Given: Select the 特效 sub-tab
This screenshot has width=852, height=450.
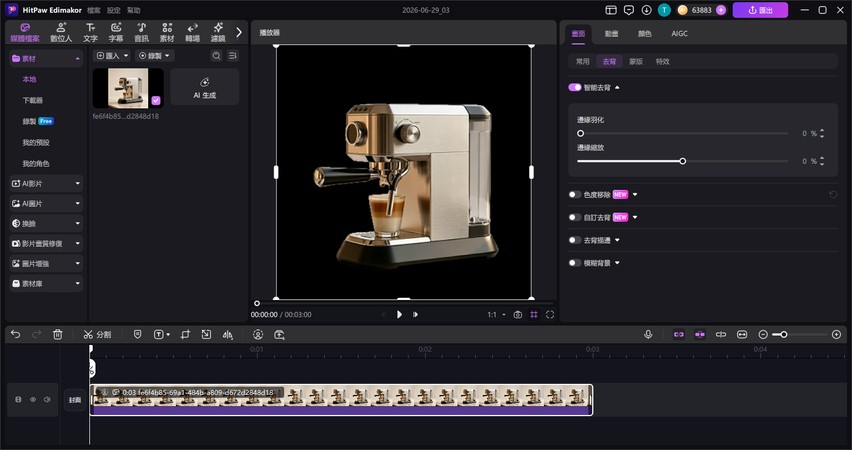Looking at the screenshot, I should coord(662,61).
